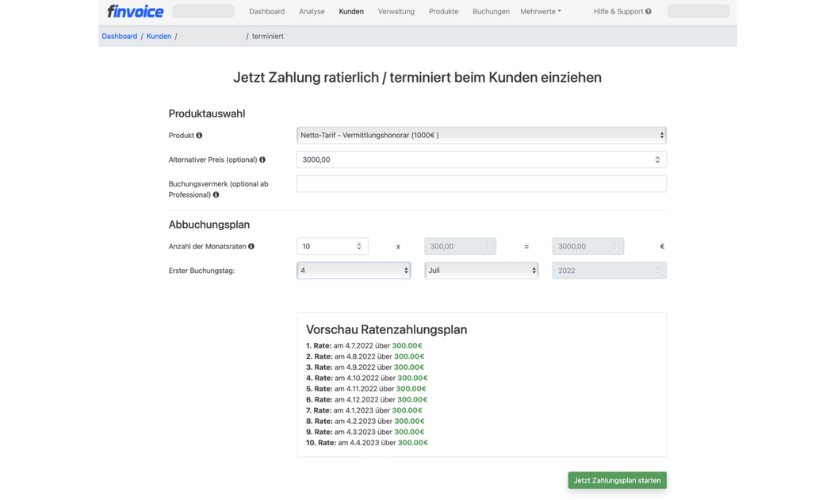The width and height of the screenshot is (836, 500).
Task: Click the disabled rate amount field 300,00
Action: point(460,246)
